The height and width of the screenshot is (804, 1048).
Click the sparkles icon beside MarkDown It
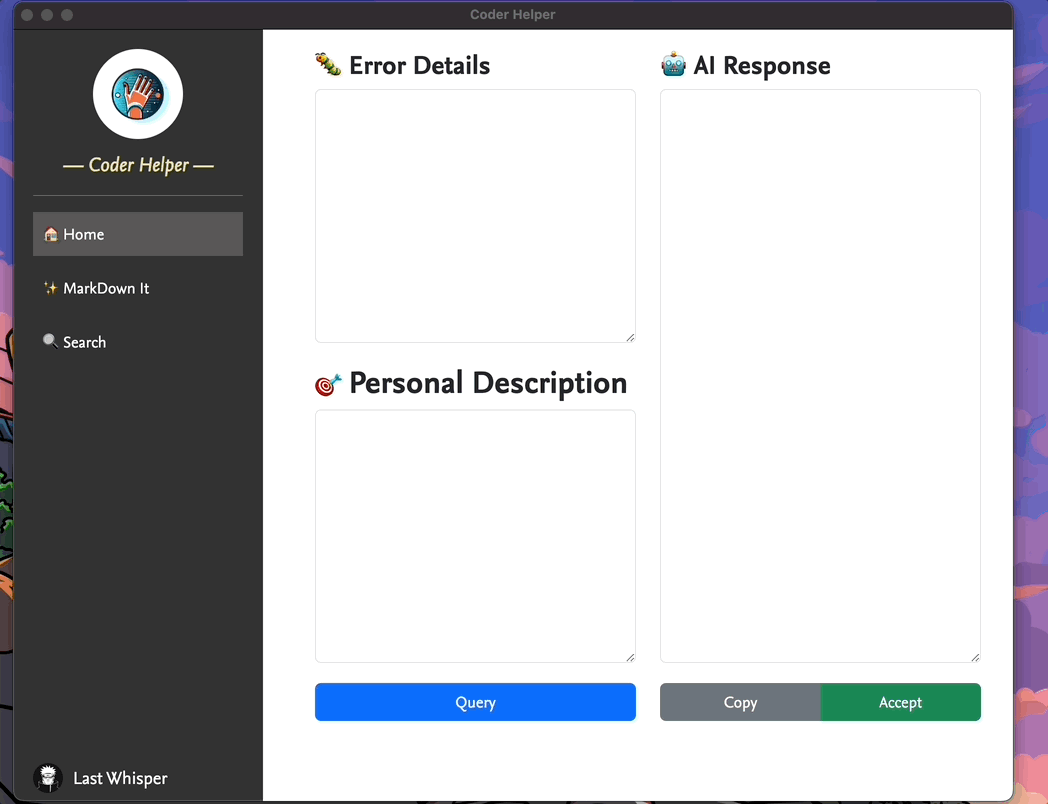[x=51, y=288]
